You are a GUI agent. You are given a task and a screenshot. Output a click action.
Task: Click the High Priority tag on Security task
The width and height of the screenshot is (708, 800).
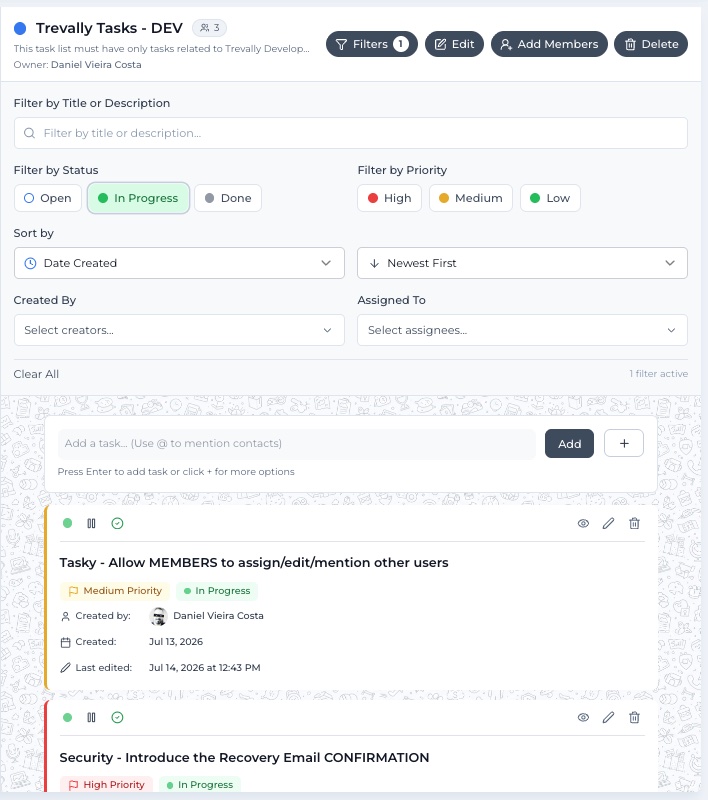[106, 785]
